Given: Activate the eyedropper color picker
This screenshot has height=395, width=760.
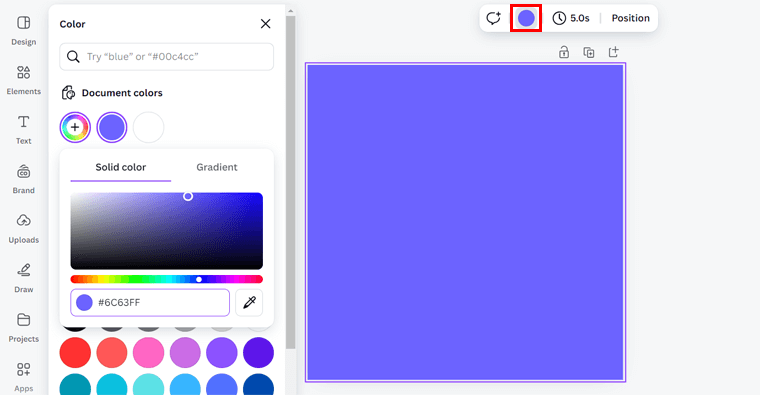Looking at the screenshot, I should 249,302.
